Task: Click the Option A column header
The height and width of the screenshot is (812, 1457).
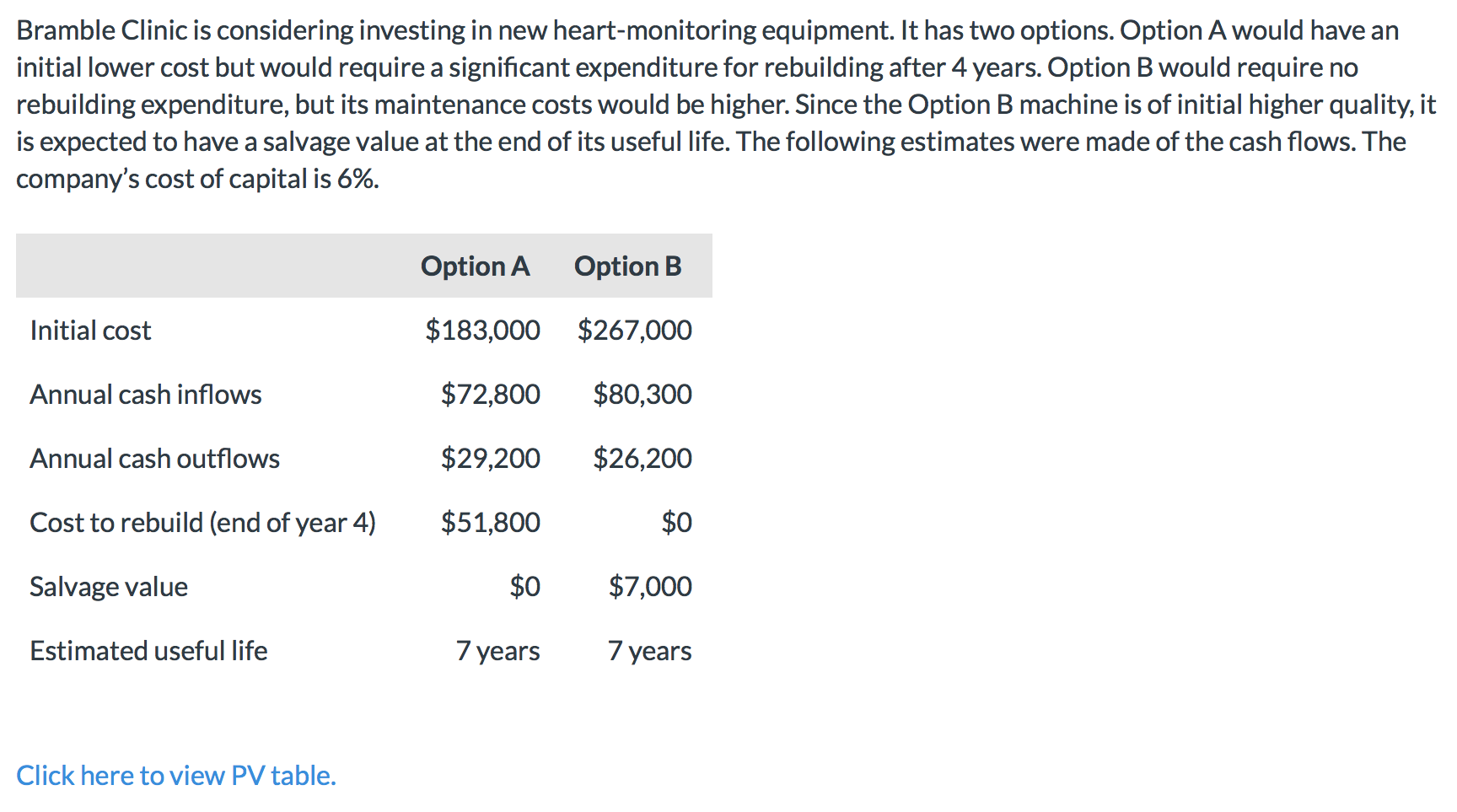Action: click(475, 266)
